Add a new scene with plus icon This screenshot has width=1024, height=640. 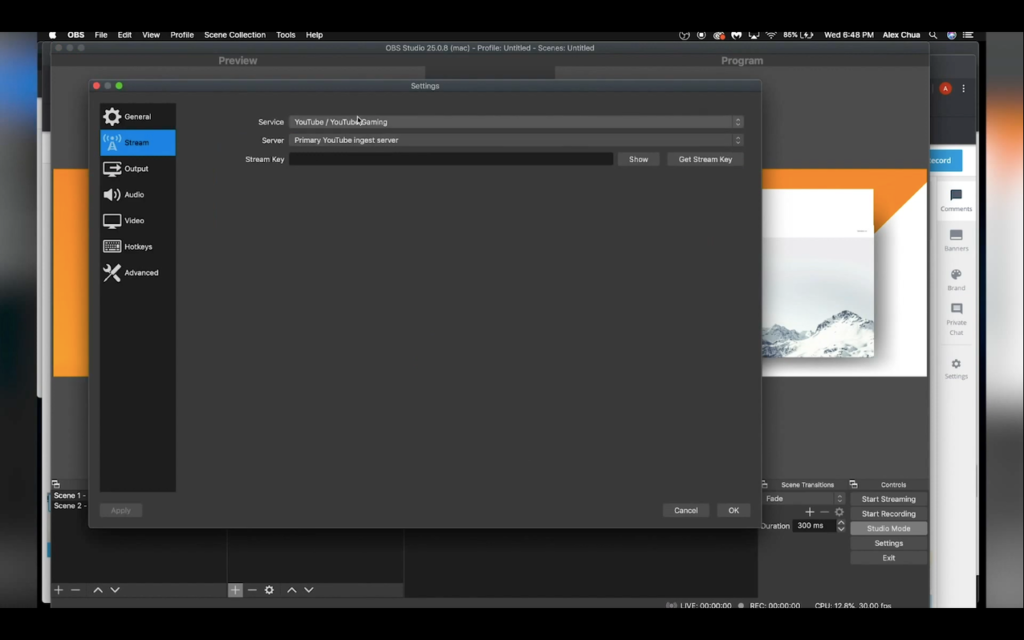[x=59, y=590]
